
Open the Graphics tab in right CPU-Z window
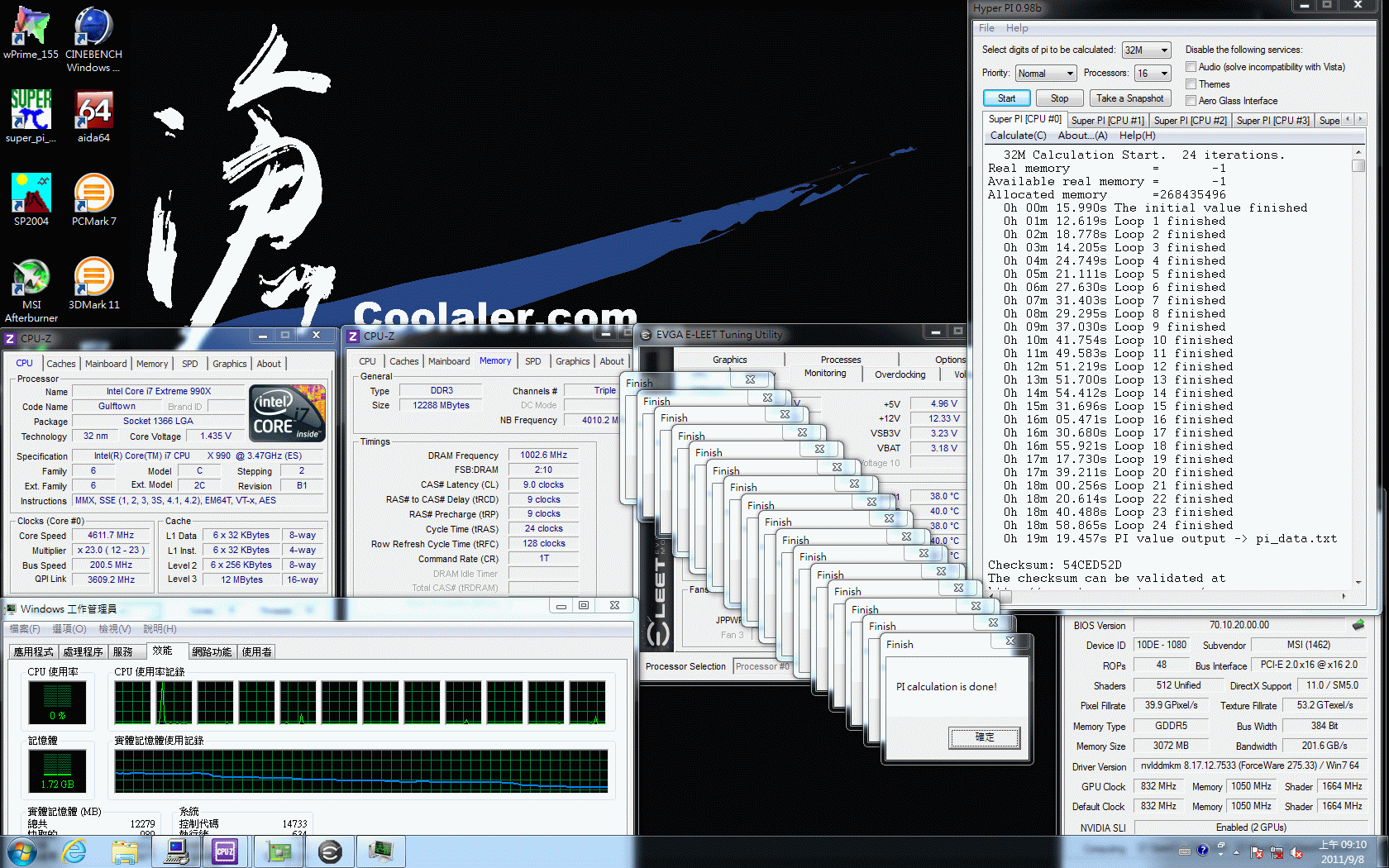572,361
